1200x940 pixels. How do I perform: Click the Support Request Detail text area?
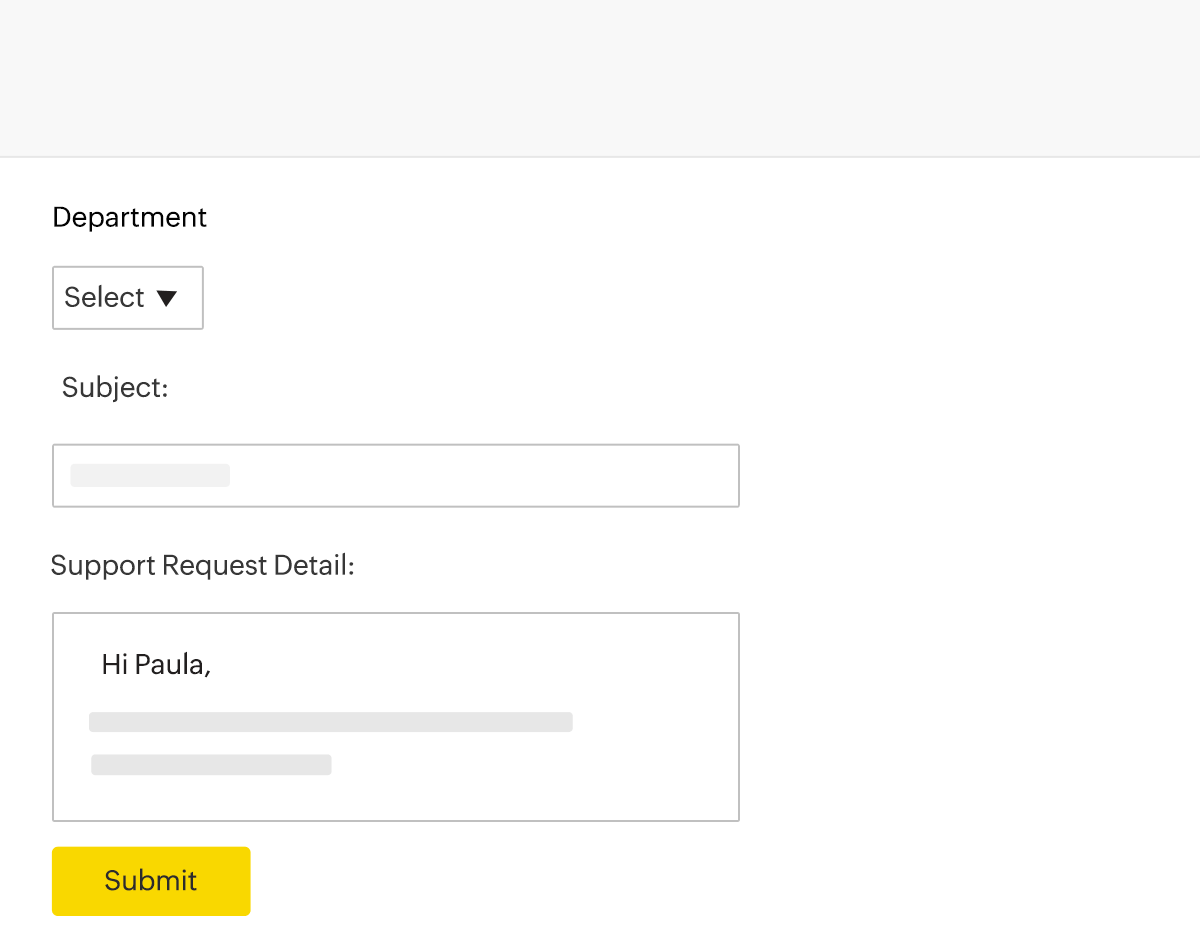click(x=395, y=717)
